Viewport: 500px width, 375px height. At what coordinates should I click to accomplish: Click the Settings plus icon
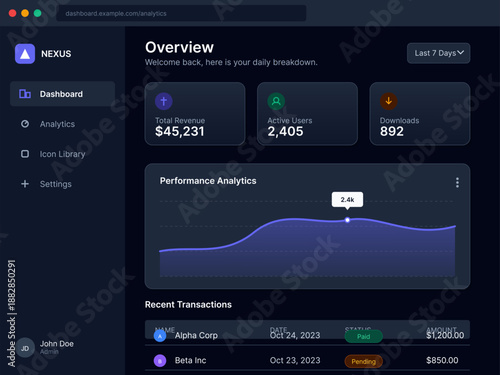pos(25,184)
